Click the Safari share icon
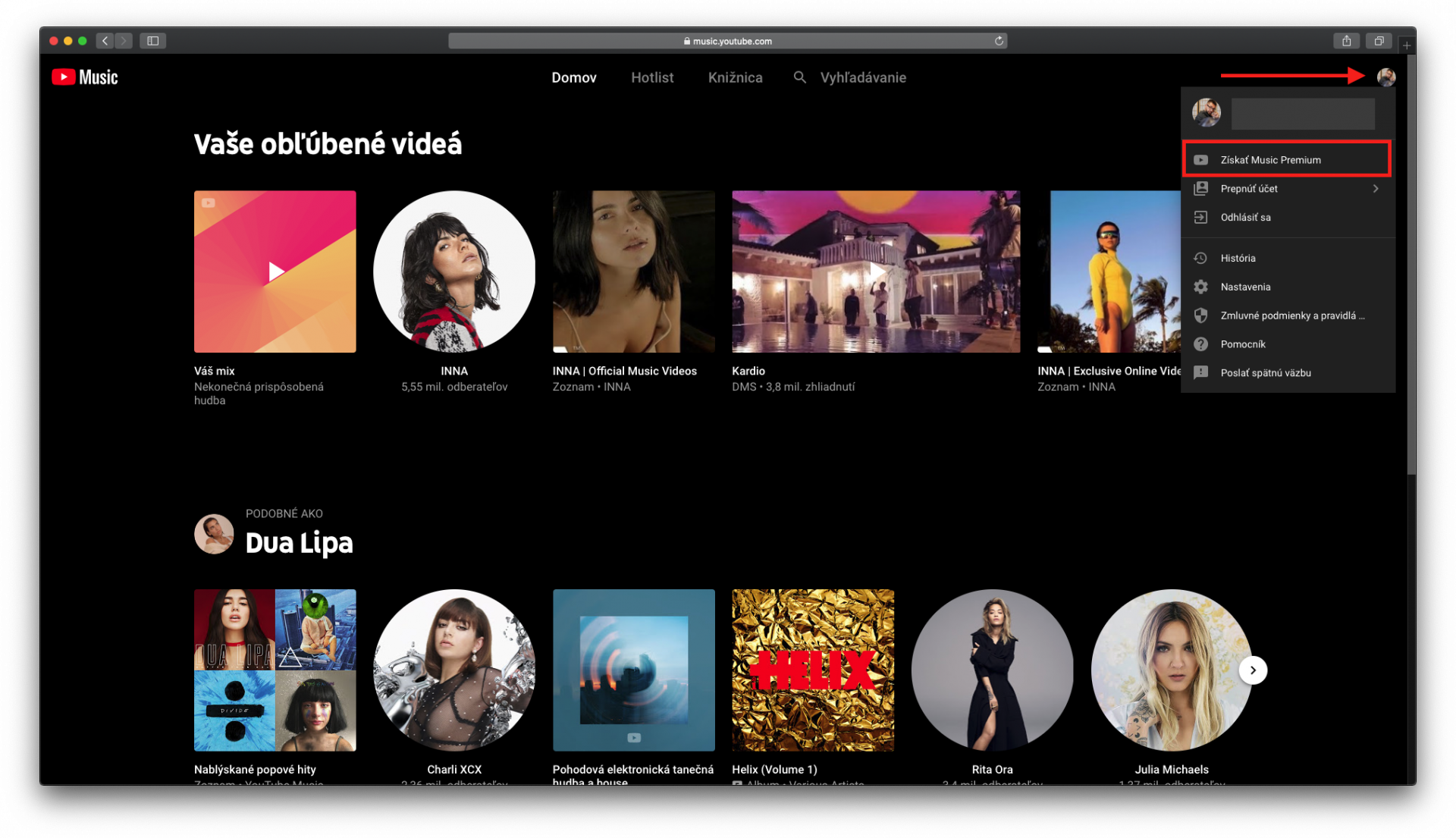 point(1346,41)
